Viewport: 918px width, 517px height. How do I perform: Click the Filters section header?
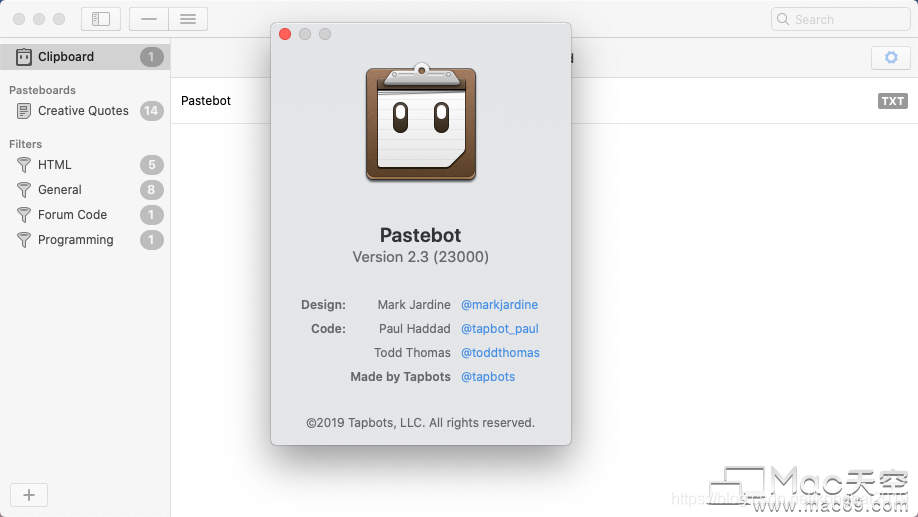(x=25, y=144)
